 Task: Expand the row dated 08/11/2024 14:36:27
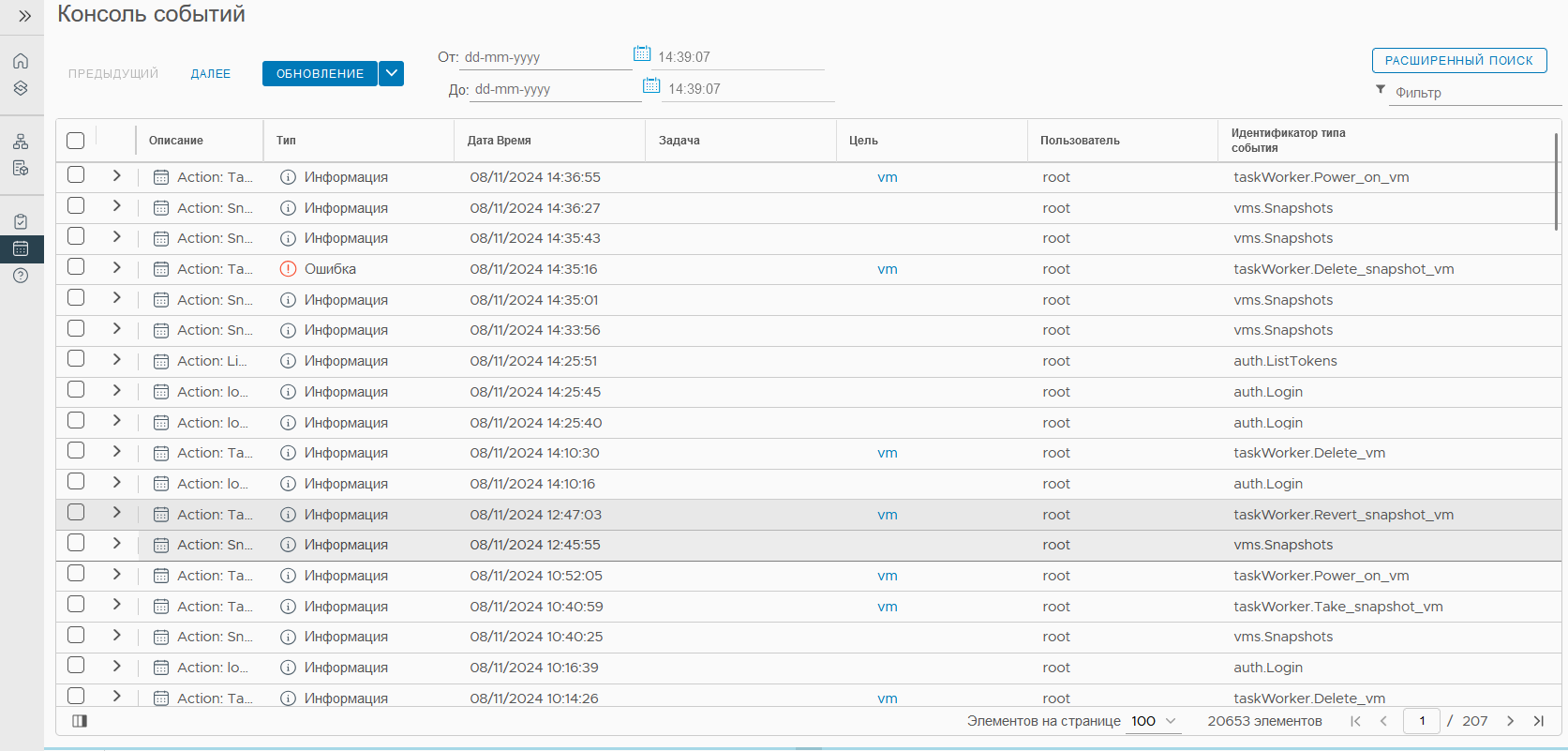[116, 206]
